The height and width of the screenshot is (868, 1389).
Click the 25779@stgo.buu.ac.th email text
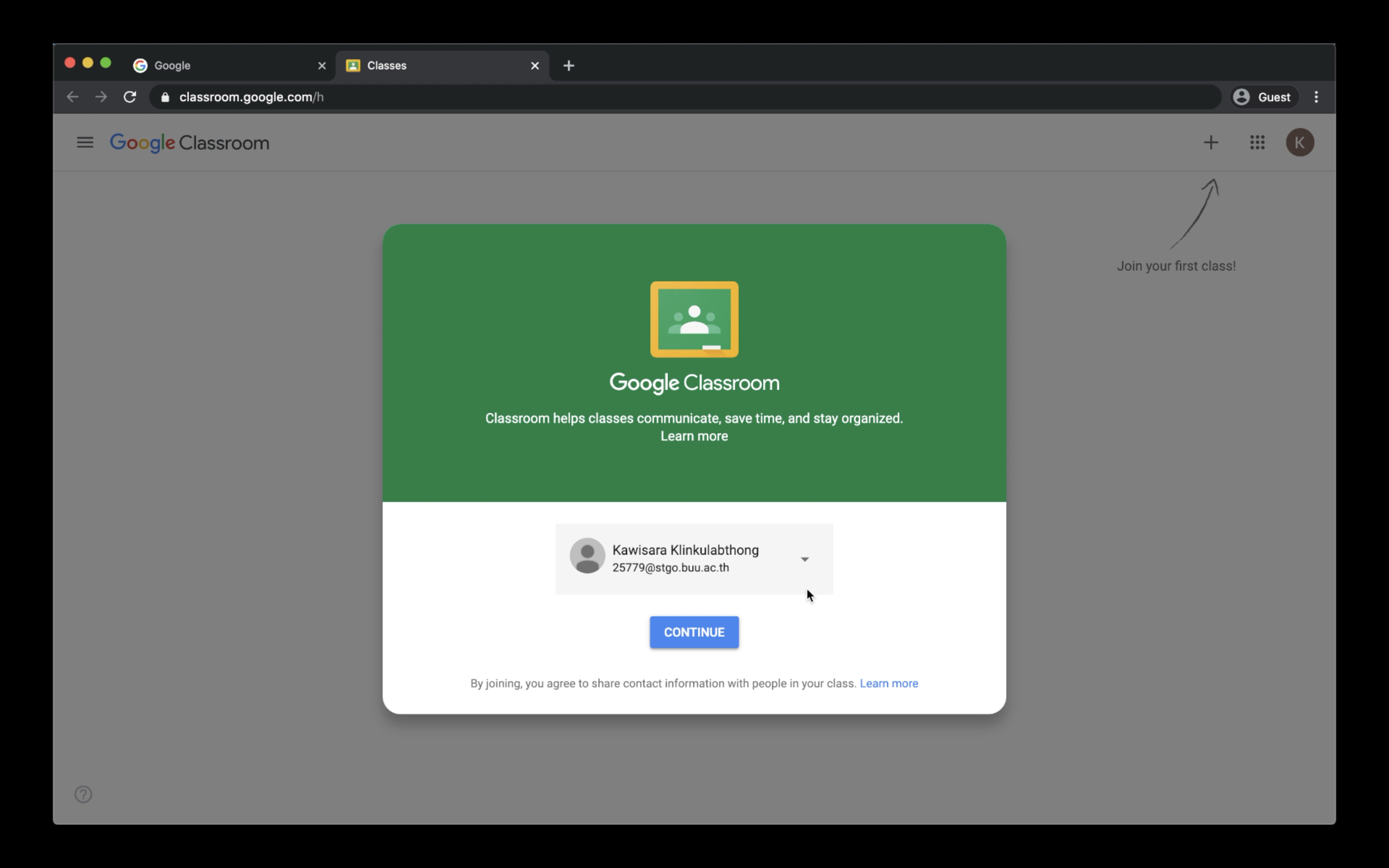670,568
